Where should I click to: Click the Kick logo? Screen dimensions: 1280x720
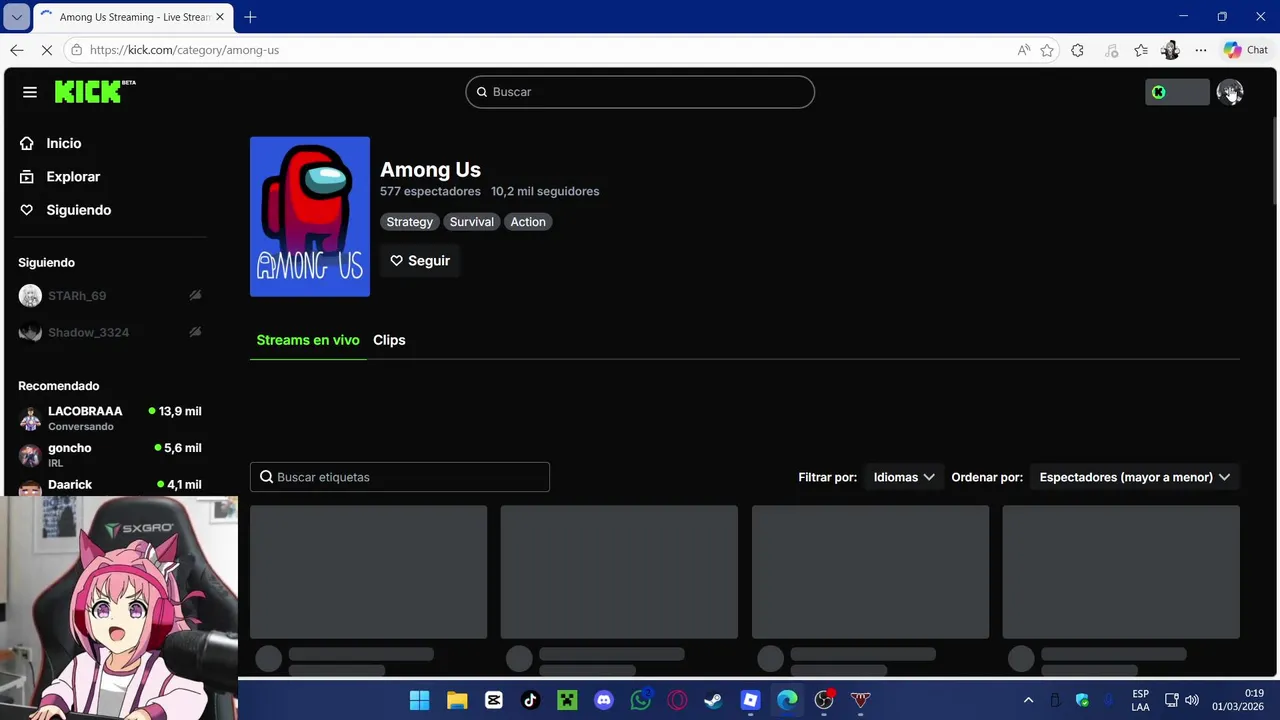pos(95,91)
